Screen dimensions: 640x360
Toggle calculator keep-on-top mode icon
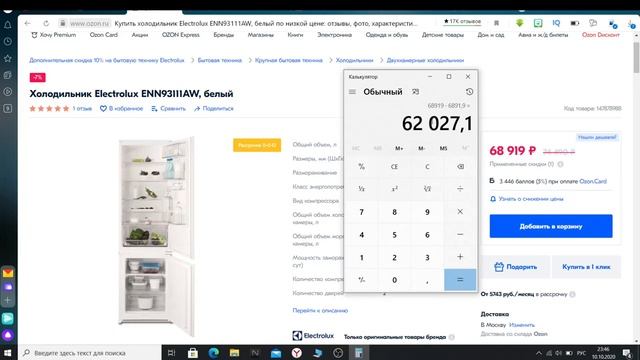(416, 92)
